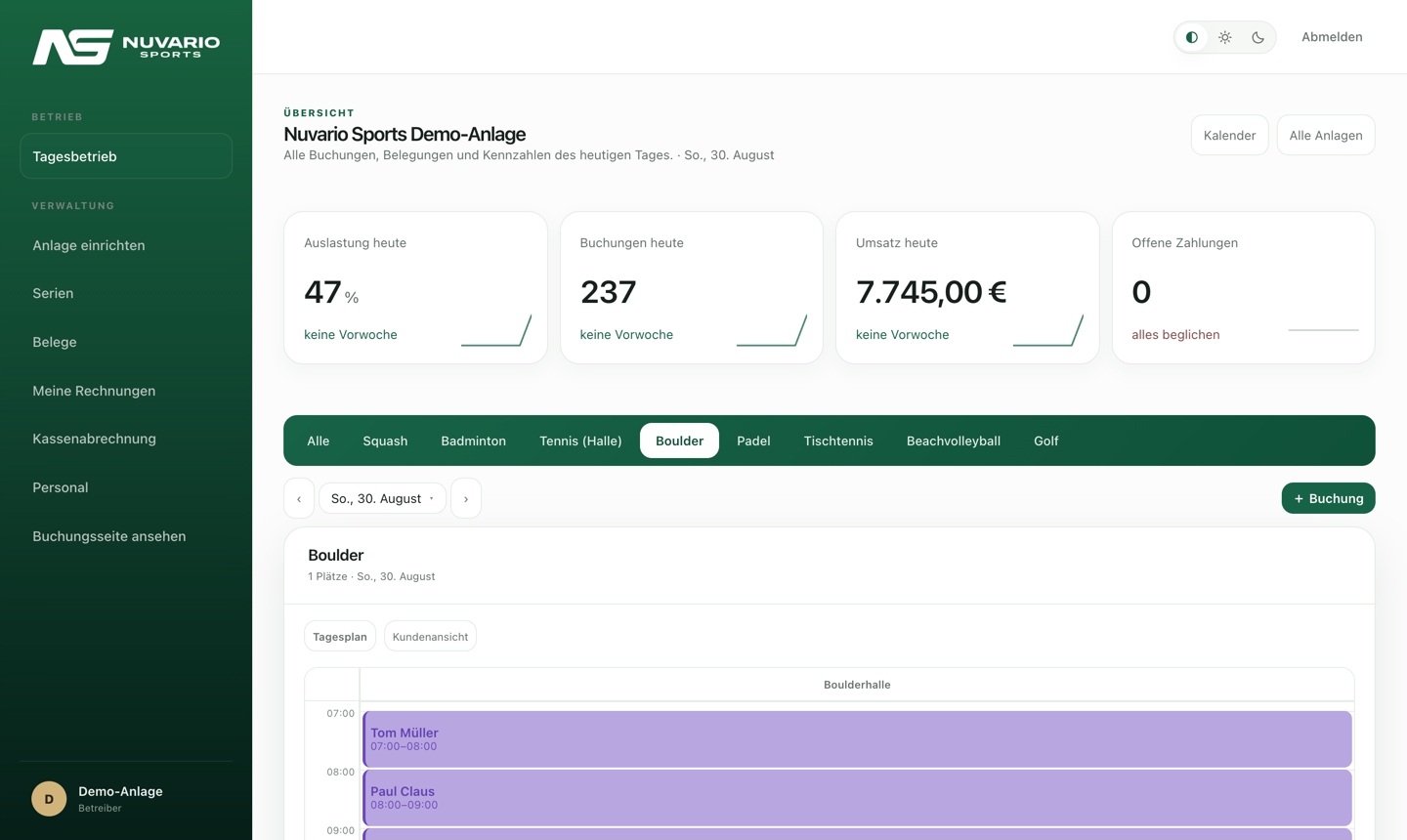Click the Buchungen heute trend sparkline
The width and height of the screenshot is (1407, 840).
(x=772, y=330)
